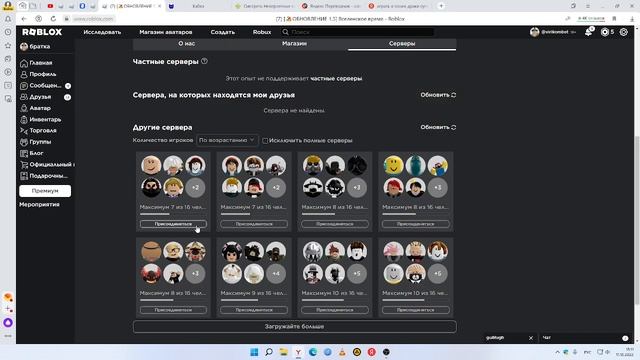Switch to the Магазин tab
This screenshot has width=640, height=360.
pyautogui.click(x=294, y=44)
